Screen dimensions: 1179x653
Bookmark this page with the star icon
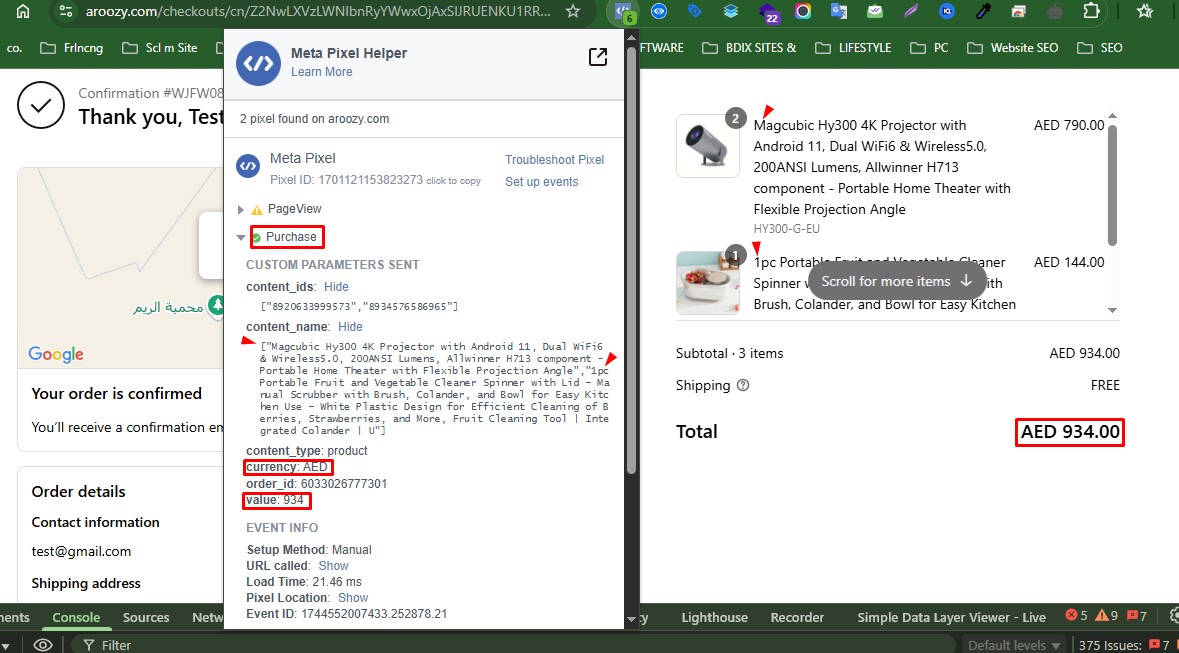[x=573, y=12]
